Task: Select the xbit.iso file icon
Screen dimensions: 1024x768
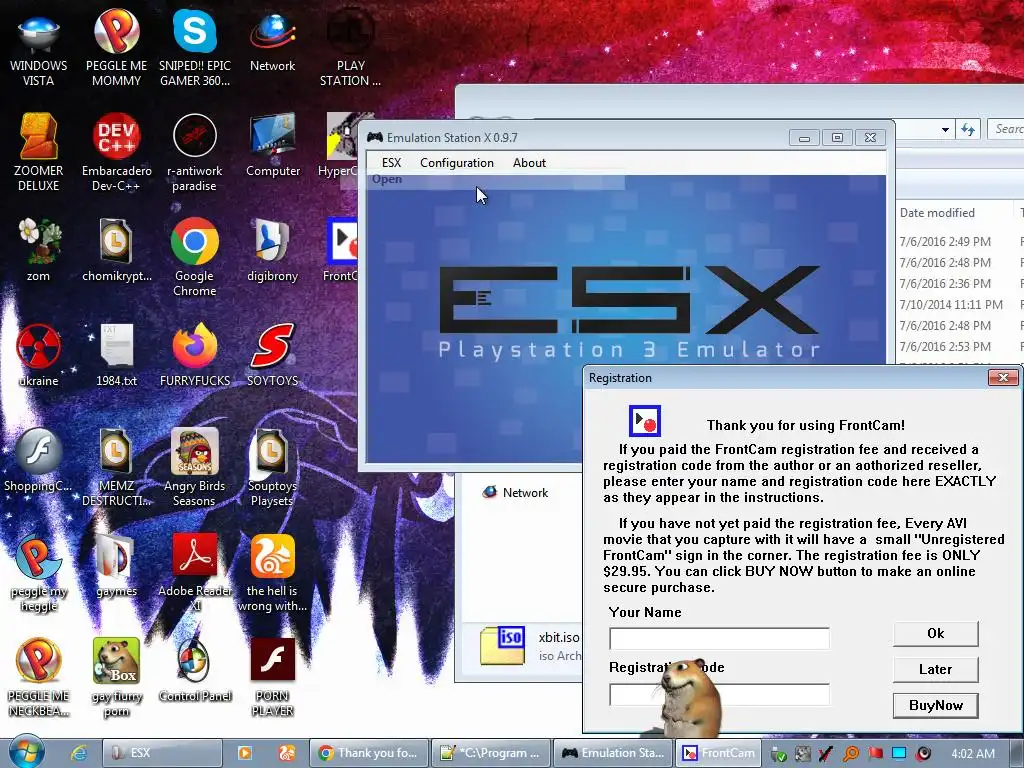Action: pyautogui.click(x=502, y=646)
